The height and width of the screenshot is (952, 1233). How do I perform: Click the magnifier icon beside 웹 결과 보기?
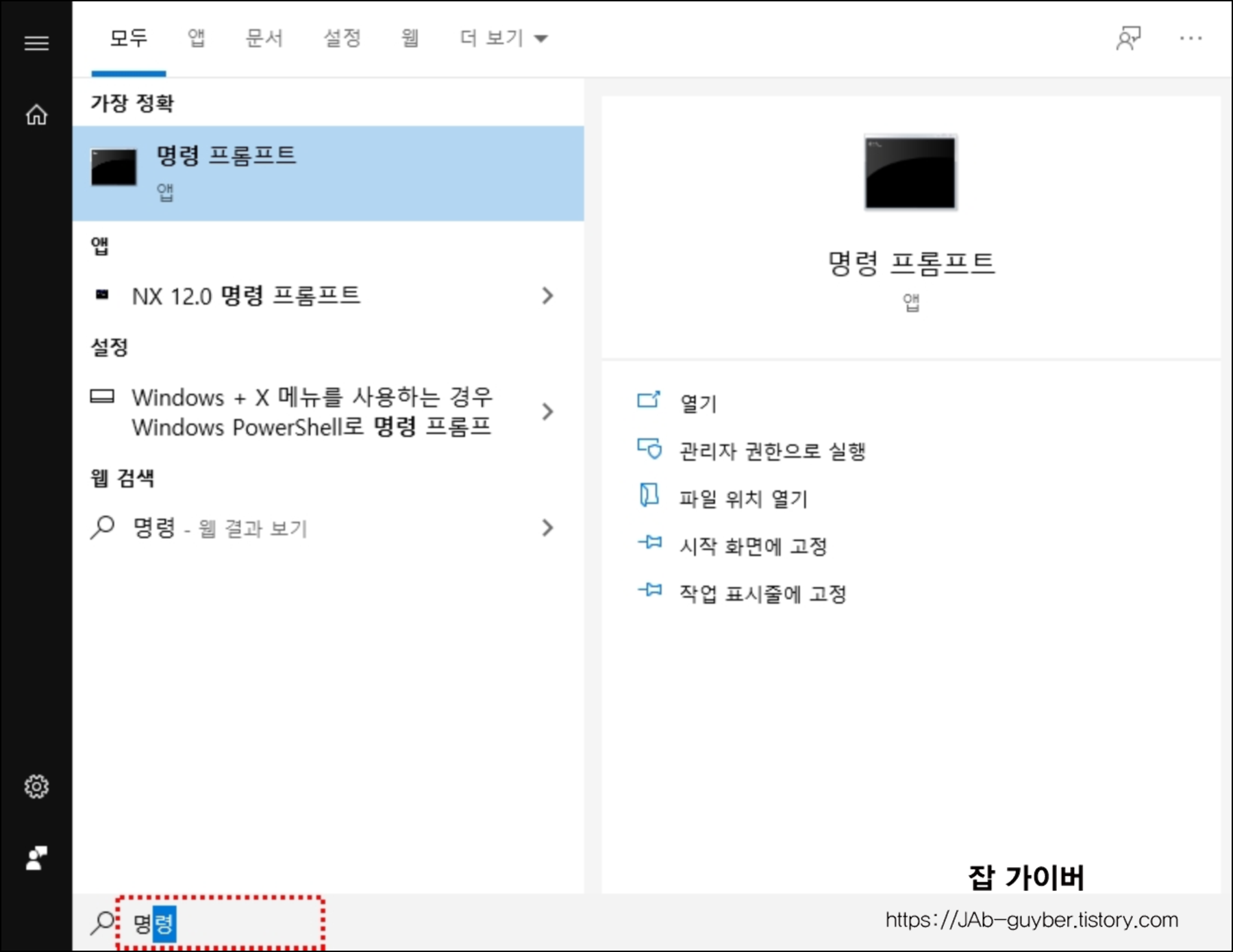pos(102,527)
